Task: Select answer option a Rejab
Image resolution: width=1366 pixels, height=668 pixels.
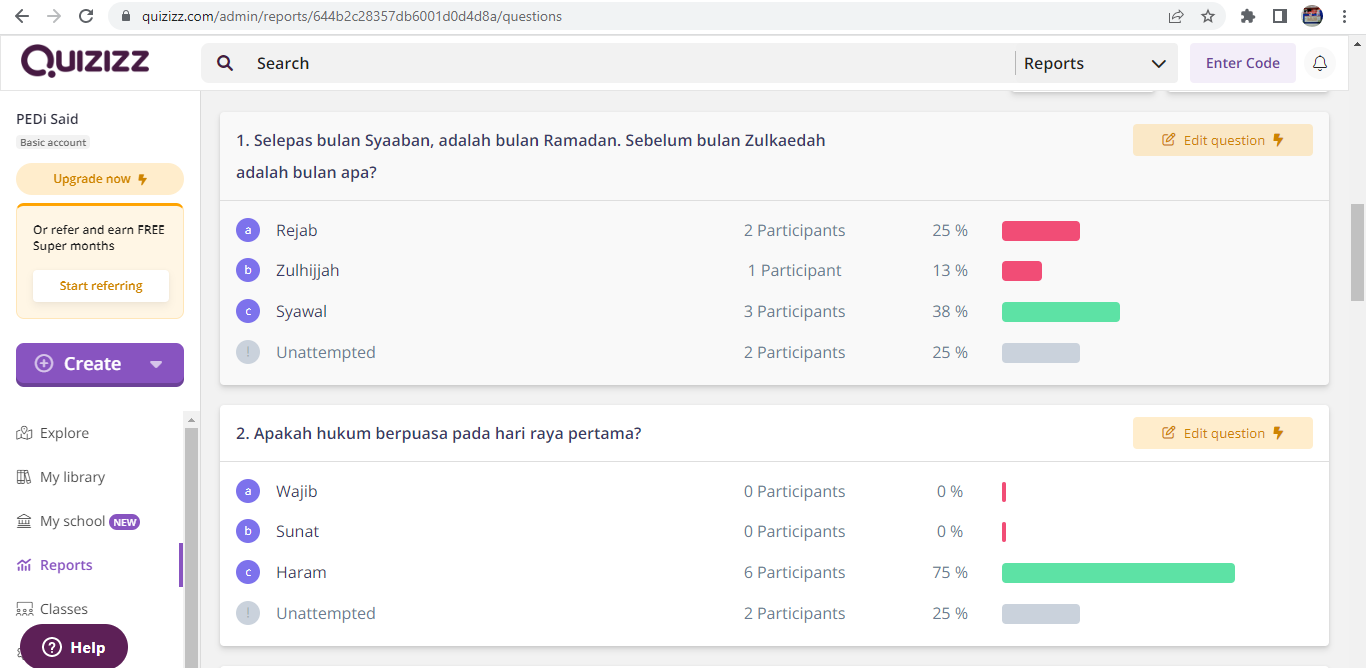Action: pos(296,231)
